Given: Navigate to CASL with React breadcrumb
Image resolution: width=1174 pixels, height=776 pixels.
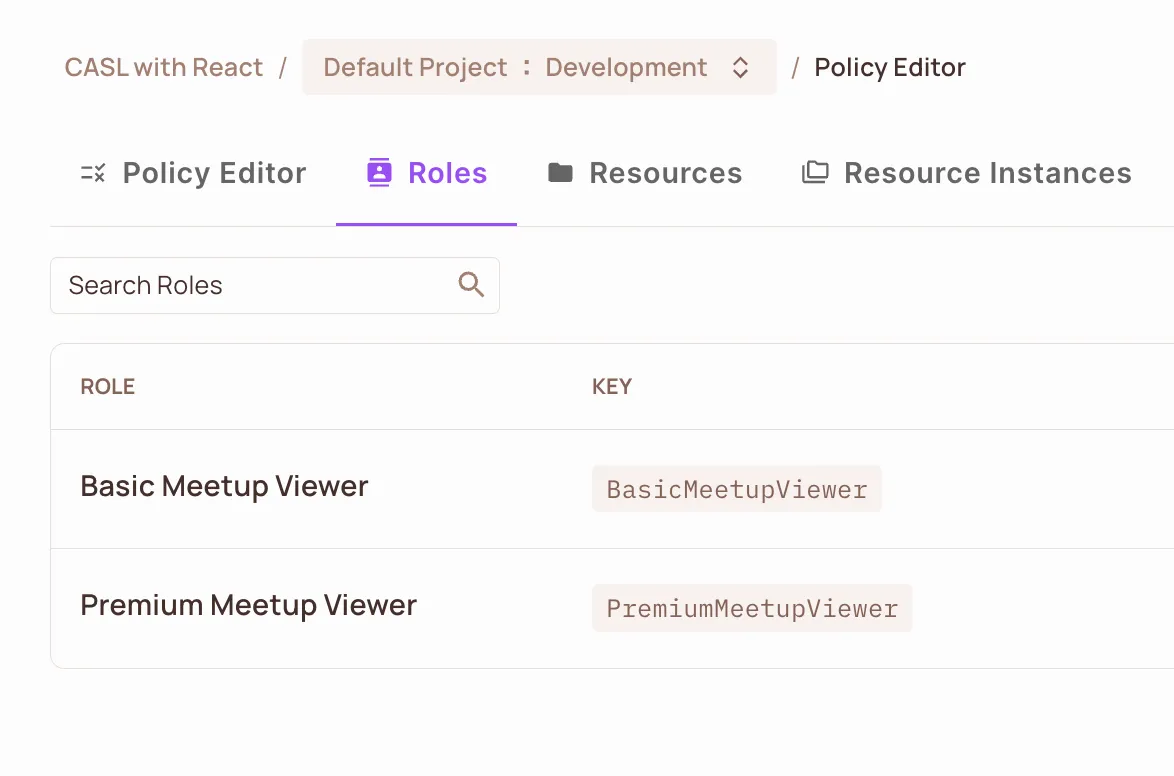Looking at the screenshot, I should pos(164,68).
